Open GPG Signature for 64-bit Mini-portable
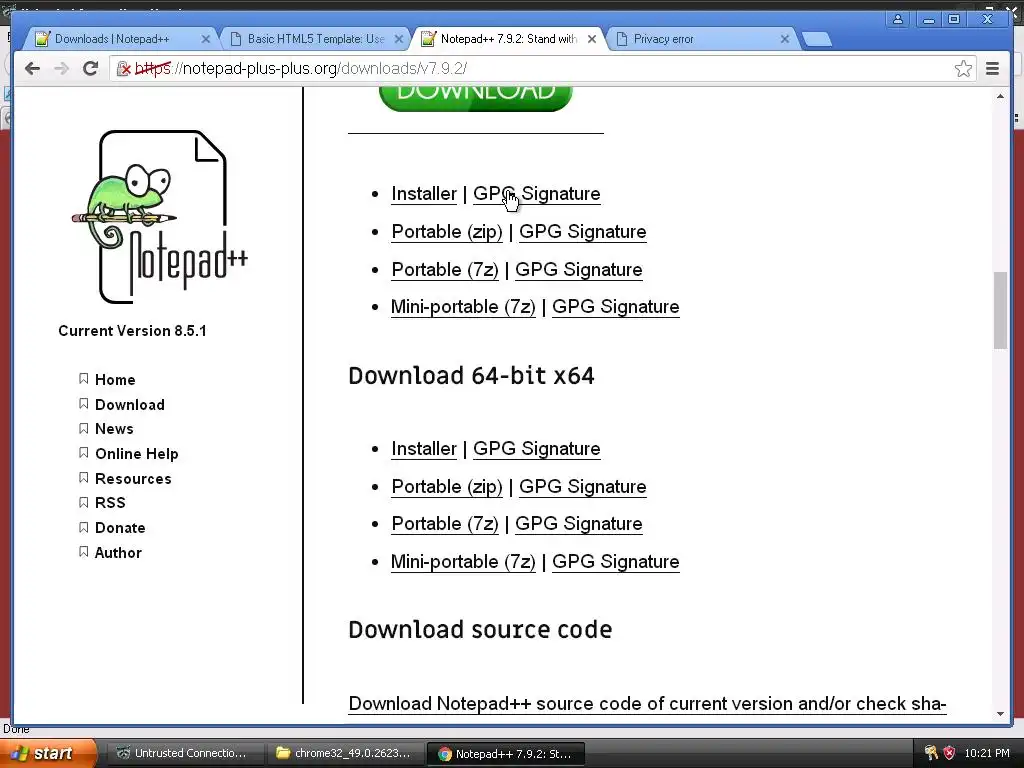1024x768 pixels. pos(616,562)
